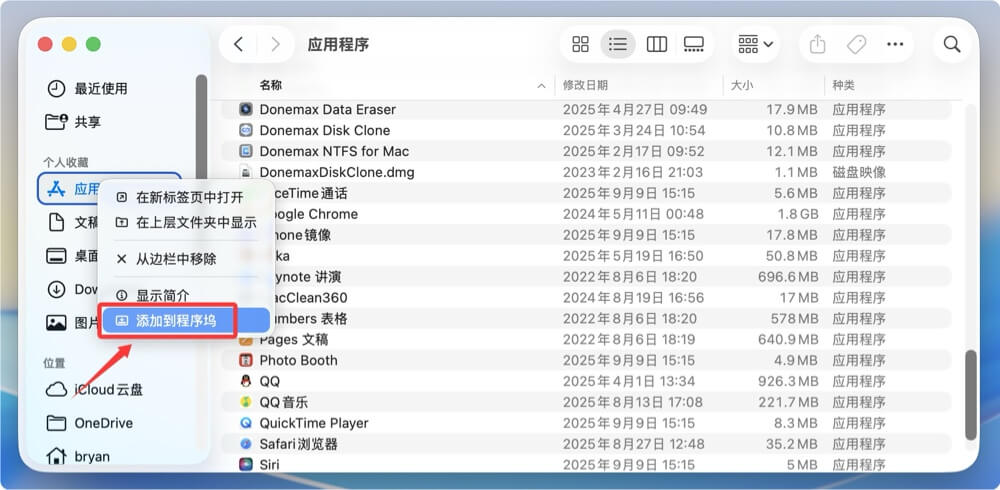Viewport: 1000px width, 490px height.
Task: Click the file list vertical scrollbar
Action: [970, 395]
